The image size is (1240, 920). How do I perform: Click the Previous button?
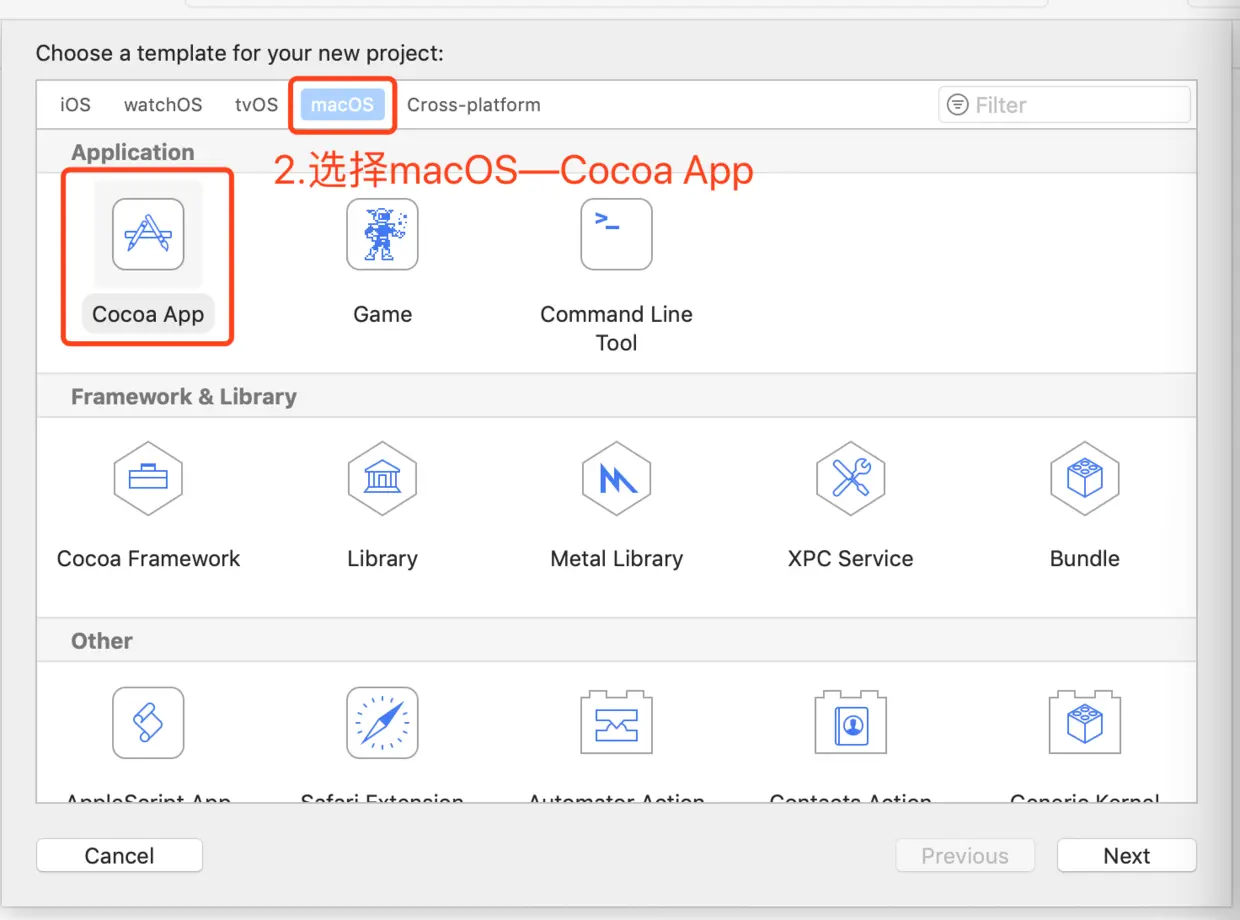click(965, 856)
